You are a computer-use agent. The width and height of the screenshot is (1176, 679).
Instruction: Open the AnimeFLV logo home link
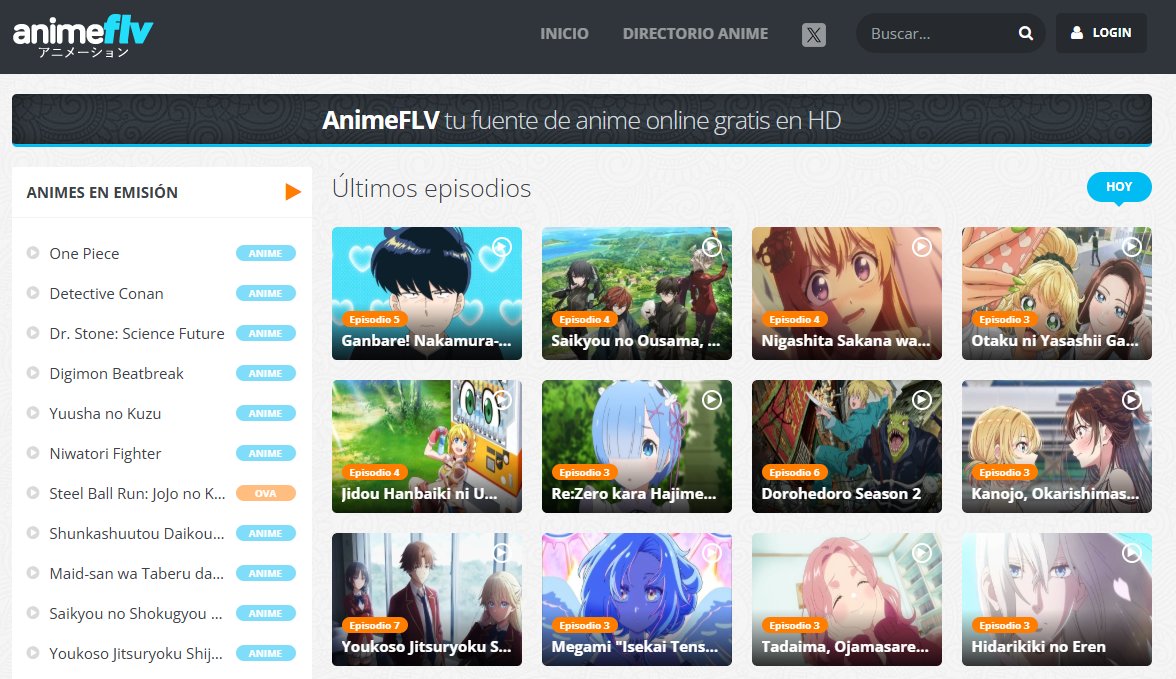coord(82,35)
